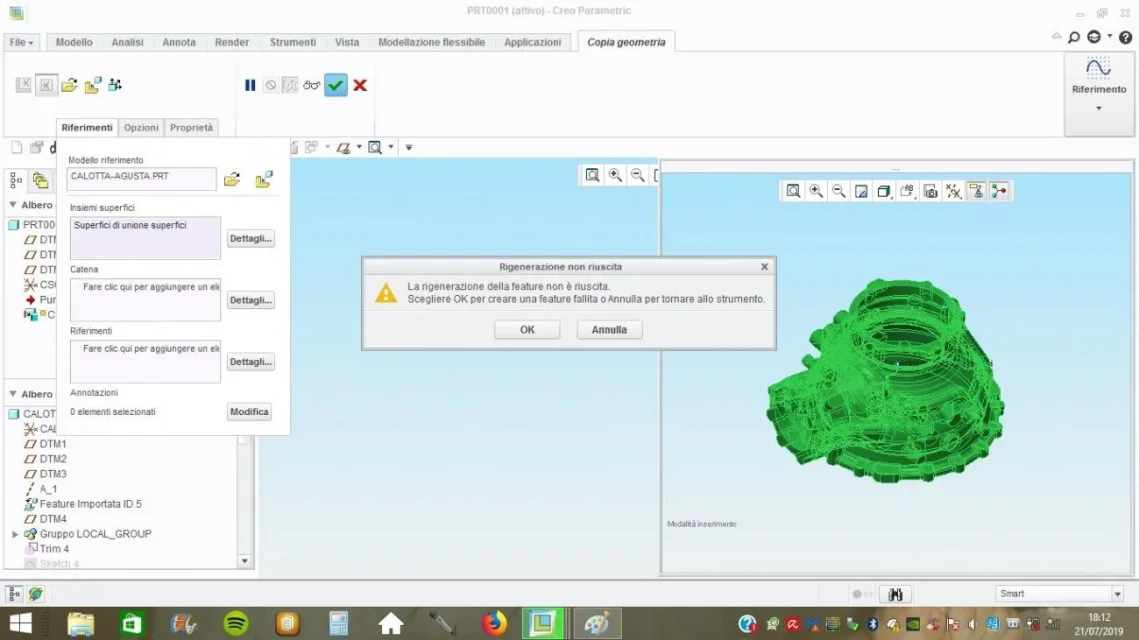Expand Gruppo LOCAL_GROUP in the tree
Screen dimensions: 1139x640
coord(15,534)
